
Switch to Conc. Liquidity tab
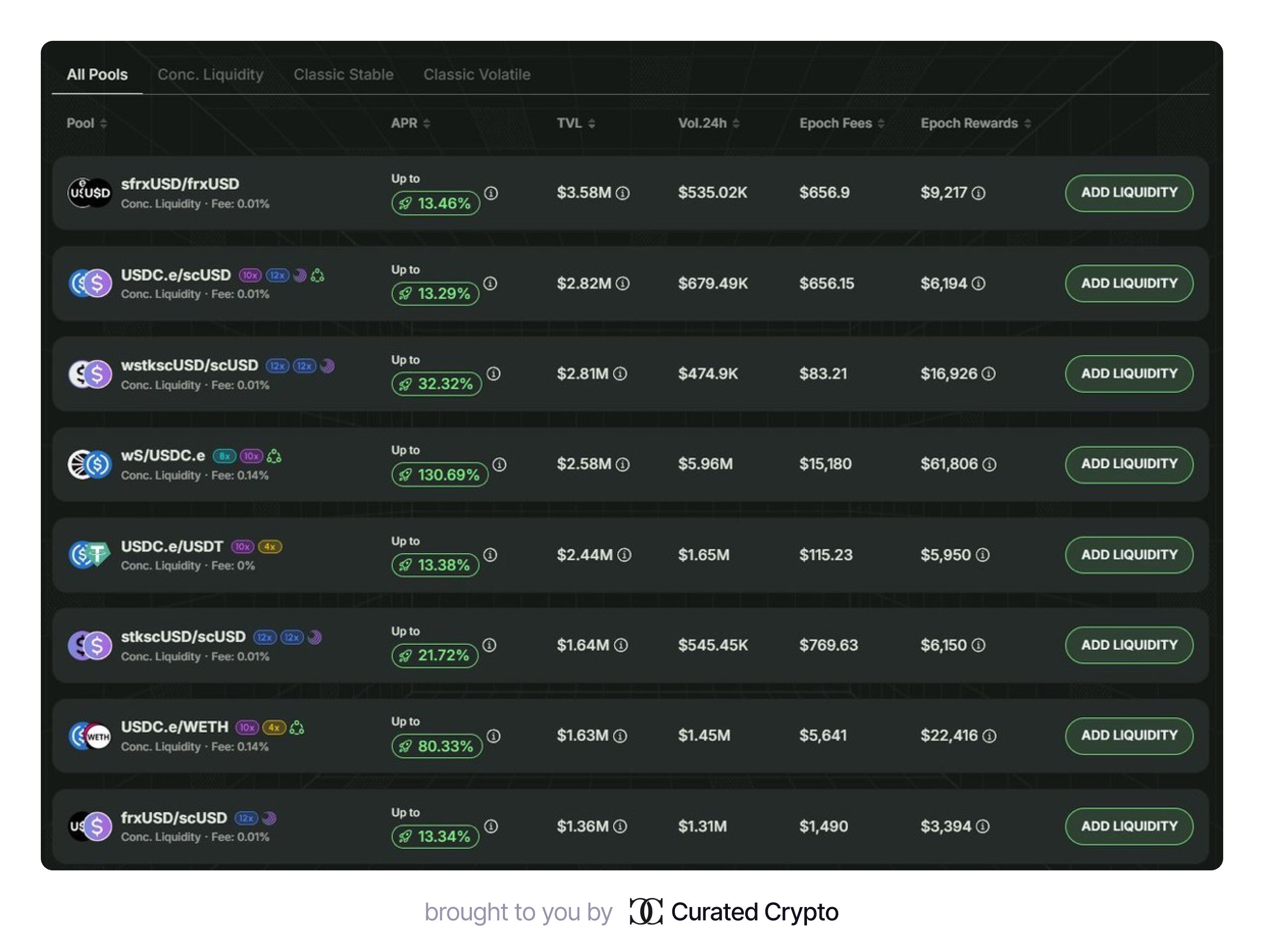(210, 75)
